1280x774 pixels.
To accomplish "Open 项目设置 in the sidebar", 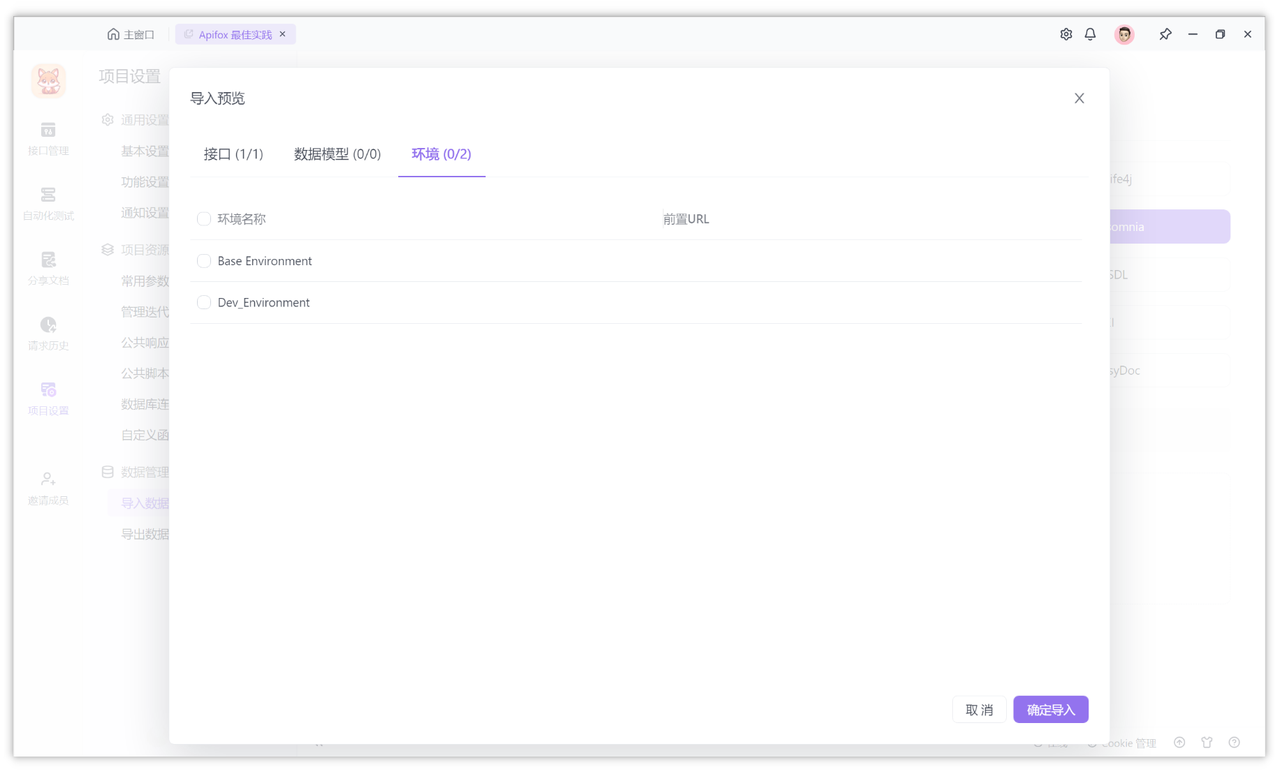I will point(48,399).
